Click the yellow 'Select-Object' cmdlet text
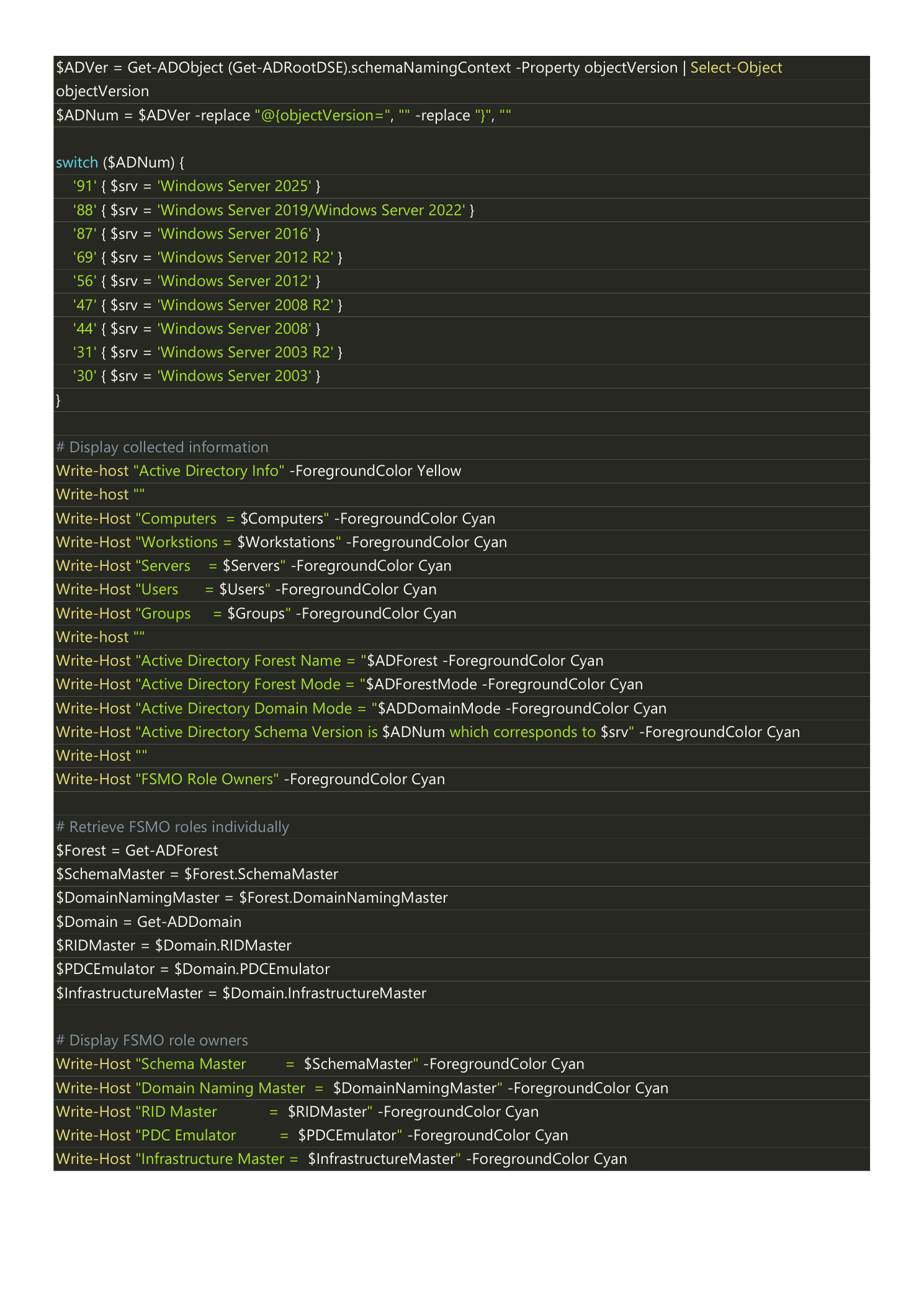The image size is (924, 1306). [736, 68]
